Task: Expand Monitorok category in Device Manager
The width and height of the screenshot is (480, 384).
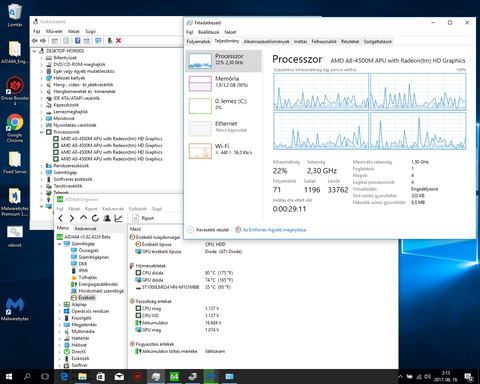Action: pos(42,118)
